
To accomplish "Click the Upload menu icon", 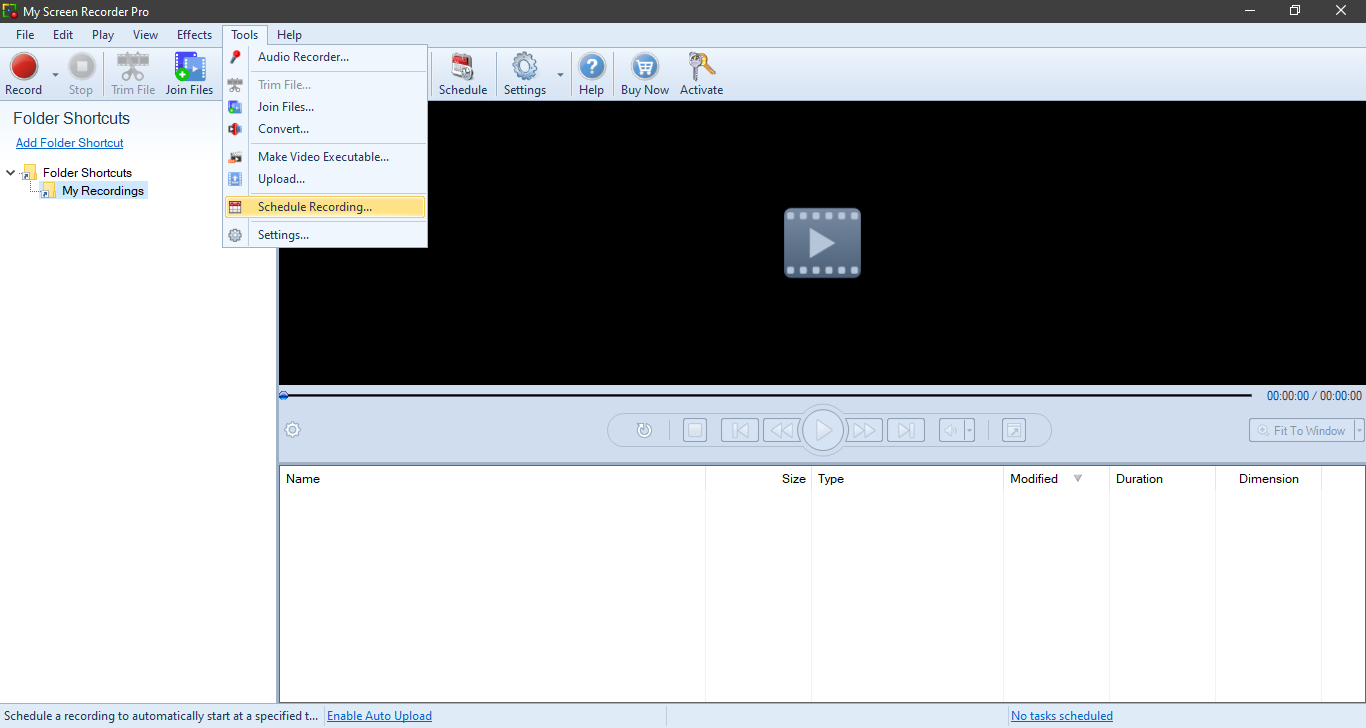I will tap(235, 179).
